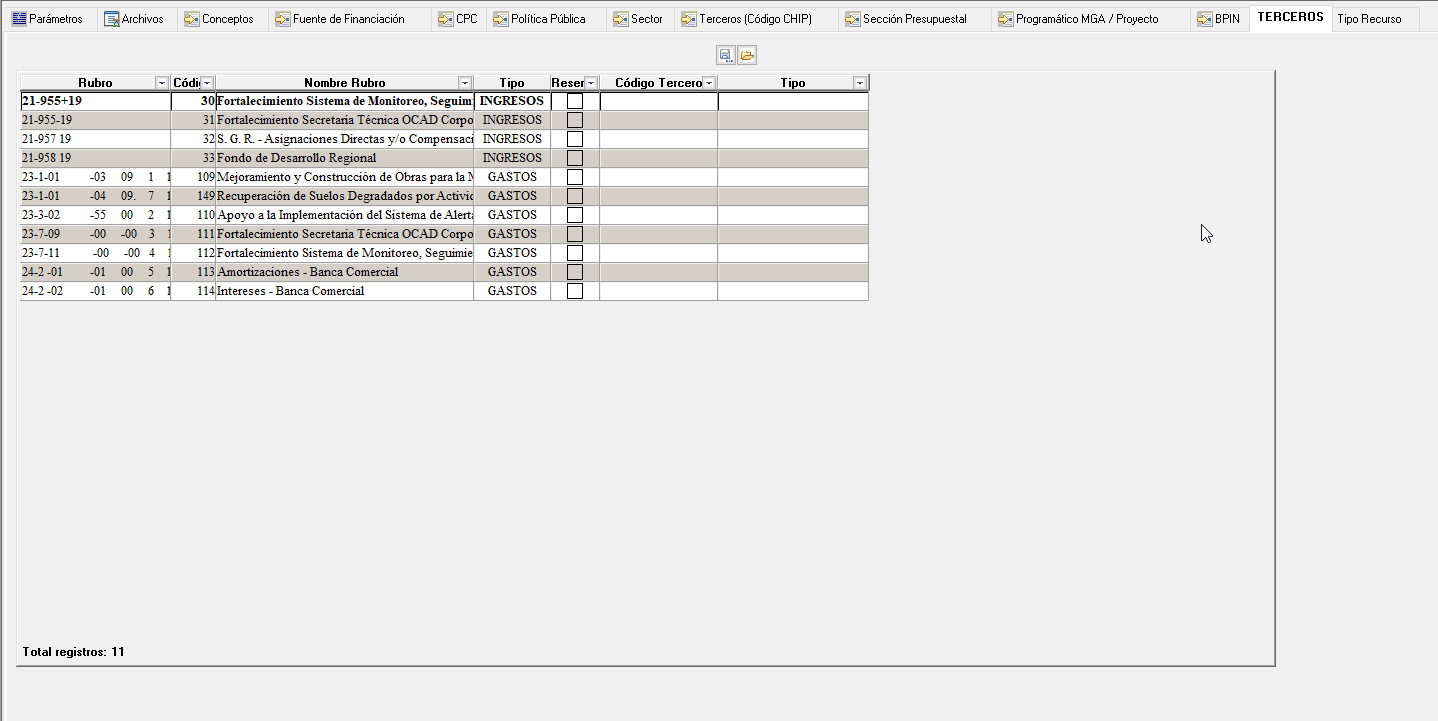Enable Reserva checkbox for Intereses - Banca Comercial
This screenshot has height=721, width=1438.
pyautogui.click(x=575, y=291)
